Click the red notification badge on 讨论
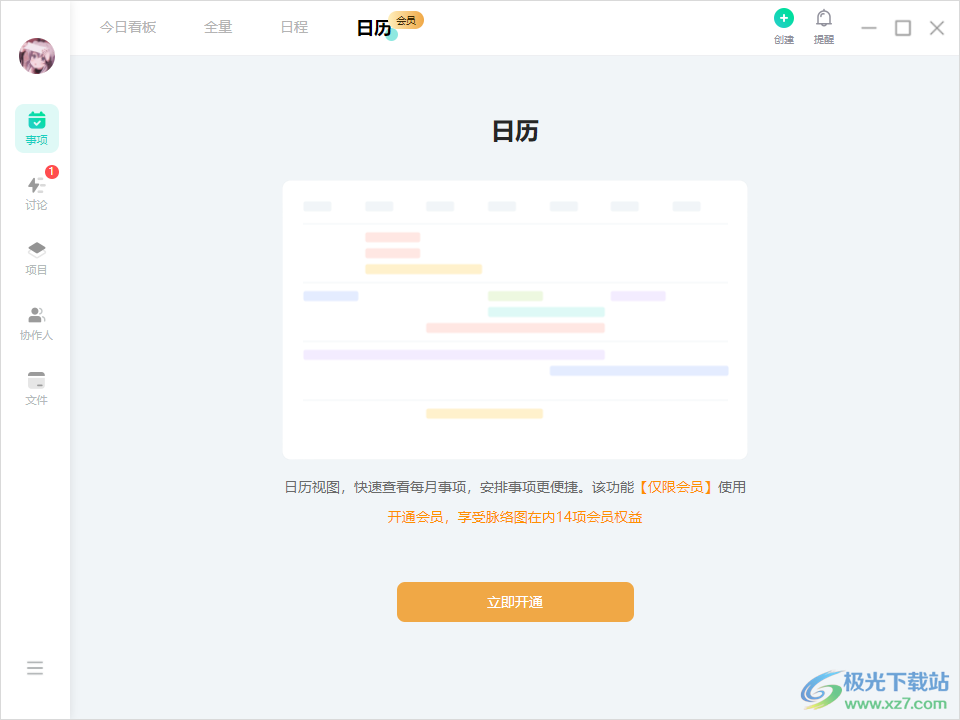Viewport: 960px width, 720px height. tap(51, 171)
